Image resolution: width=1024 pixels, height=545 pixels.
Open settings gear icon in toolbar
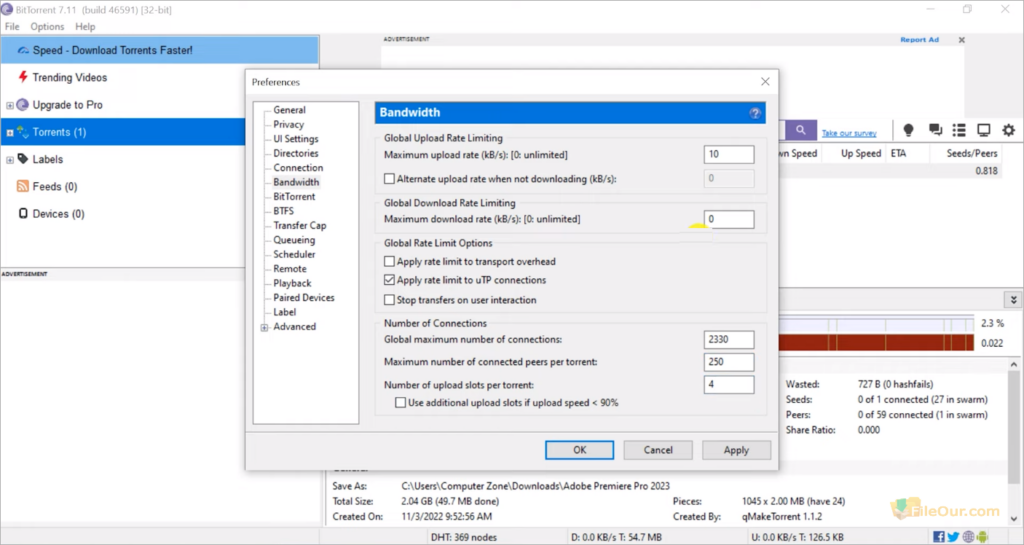coord(1009,130)
